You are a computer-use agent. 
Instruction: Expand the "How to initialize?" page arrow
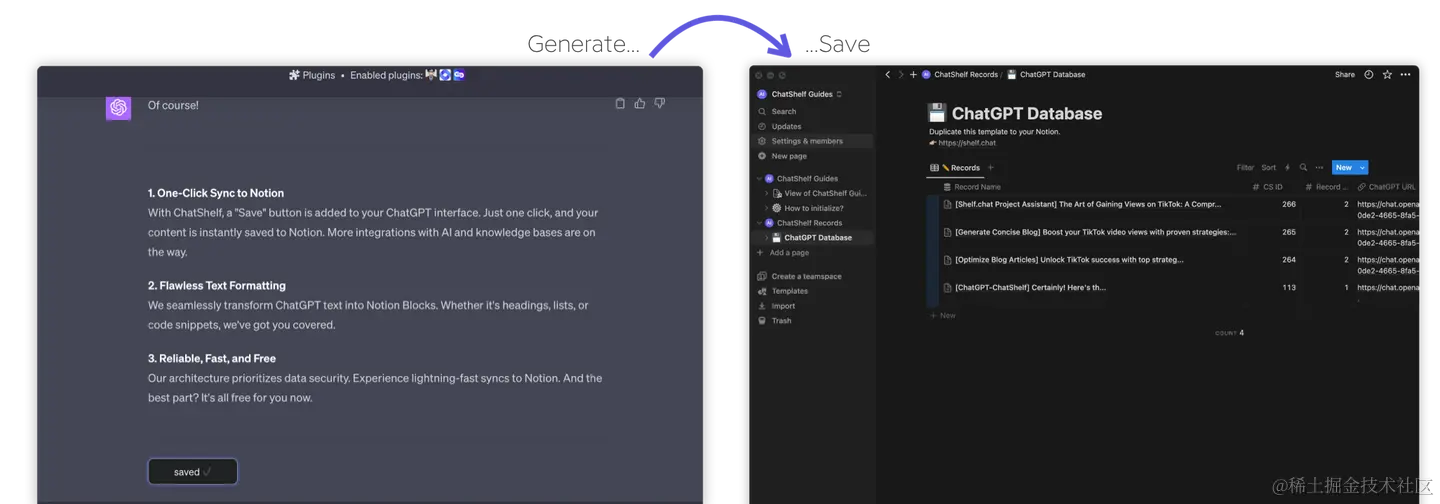pos(767,208)
